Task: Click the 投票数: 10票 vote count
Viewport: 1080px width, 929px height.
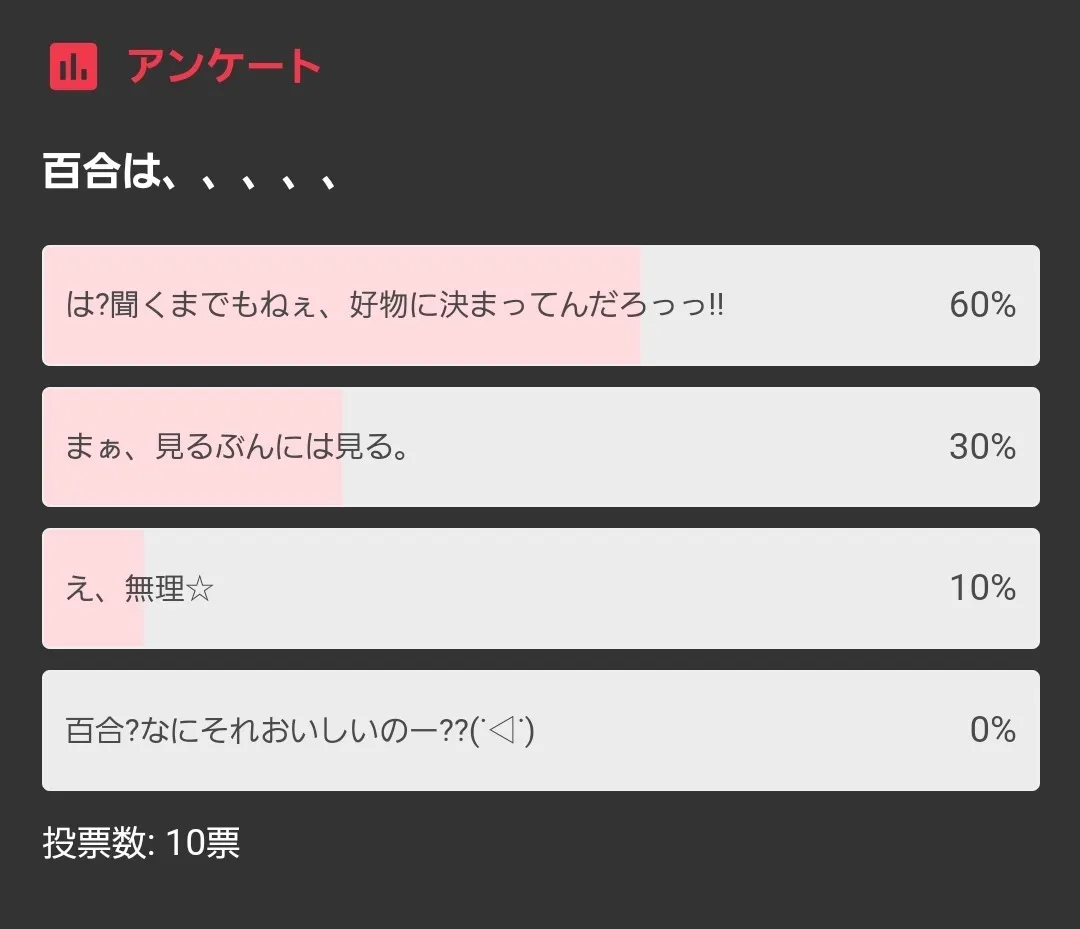Action: coord(141,843)
